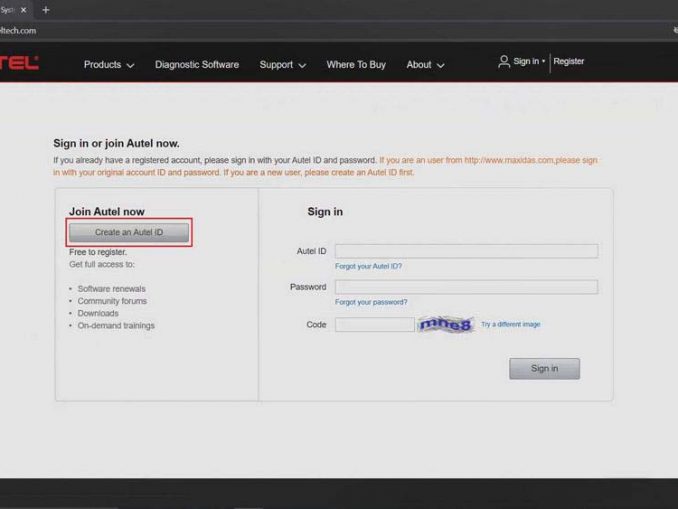Image resolution: width=678 pixels, height=509 pixels.
Task: Click the Community forums list item
Action: click(x=112, y=301)
